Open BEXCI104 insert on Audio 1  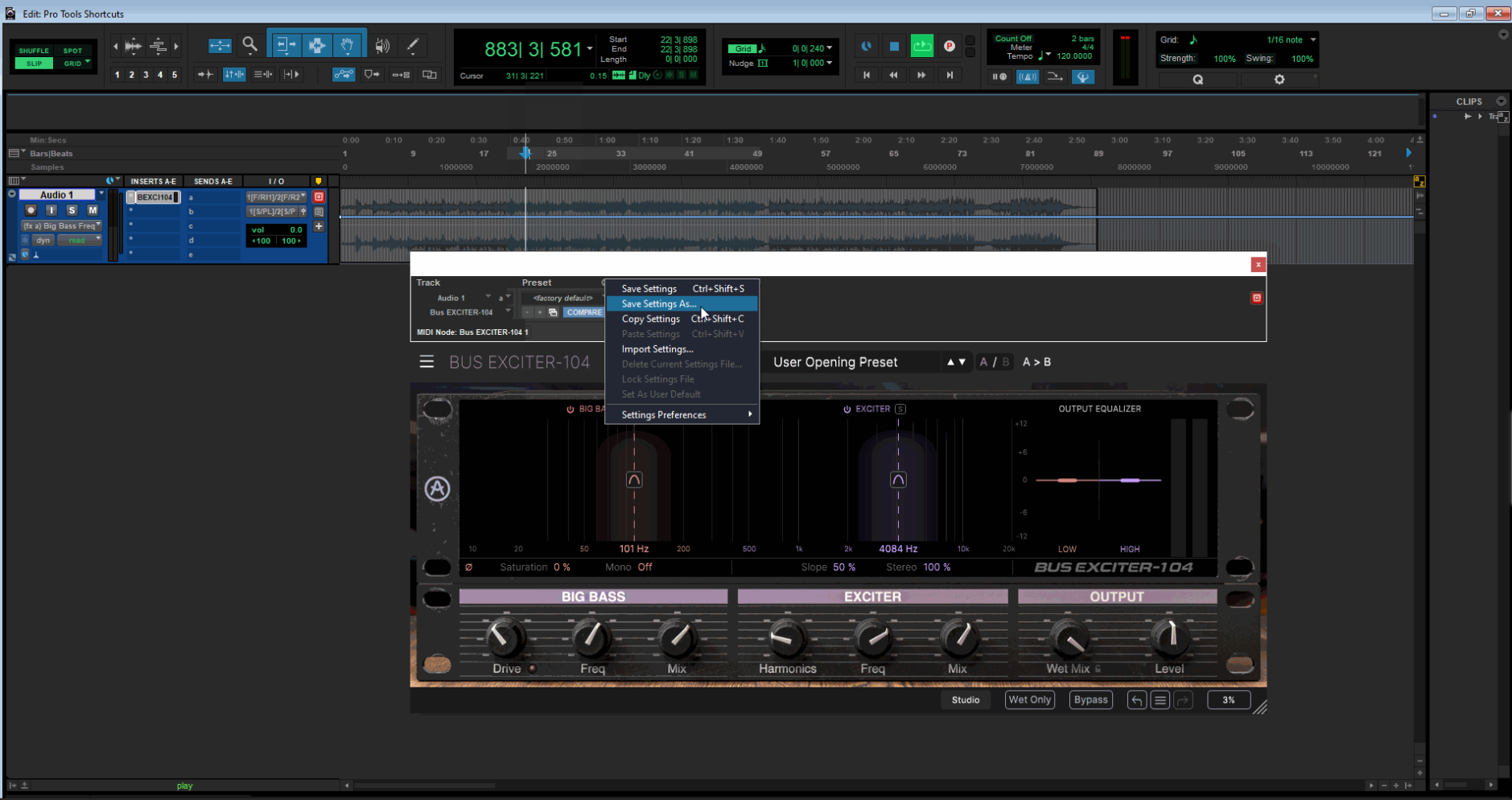156,197
